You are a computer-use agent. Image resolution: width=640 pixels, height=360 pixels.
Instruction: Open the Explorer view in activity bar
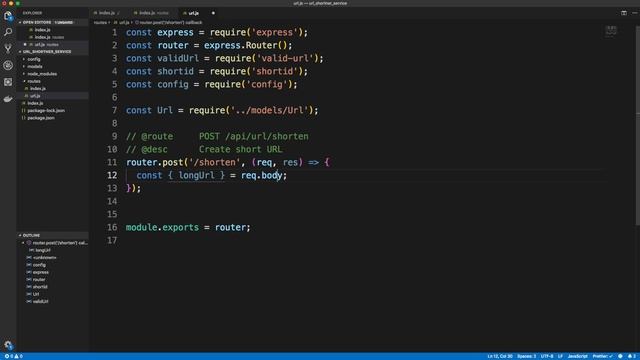8,16
